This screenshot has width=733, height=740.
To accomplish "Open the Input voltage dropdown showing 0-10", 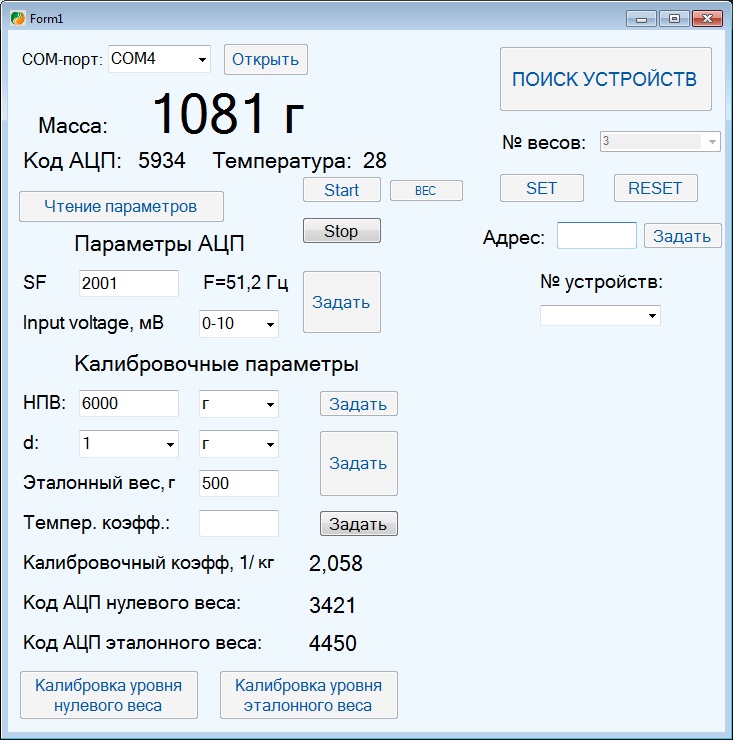I will (239, 324).
